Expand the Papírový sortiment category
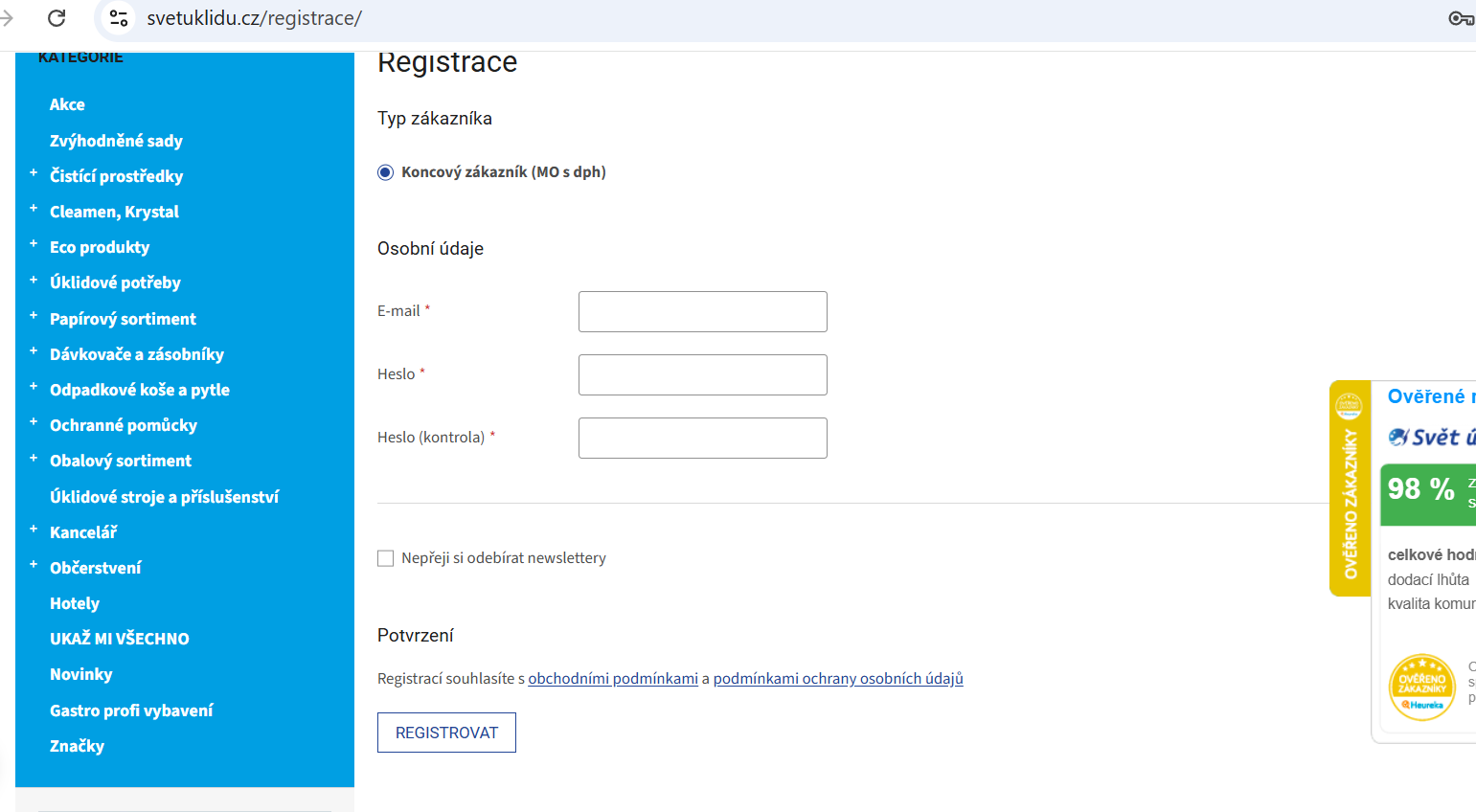 click(34, 316)
